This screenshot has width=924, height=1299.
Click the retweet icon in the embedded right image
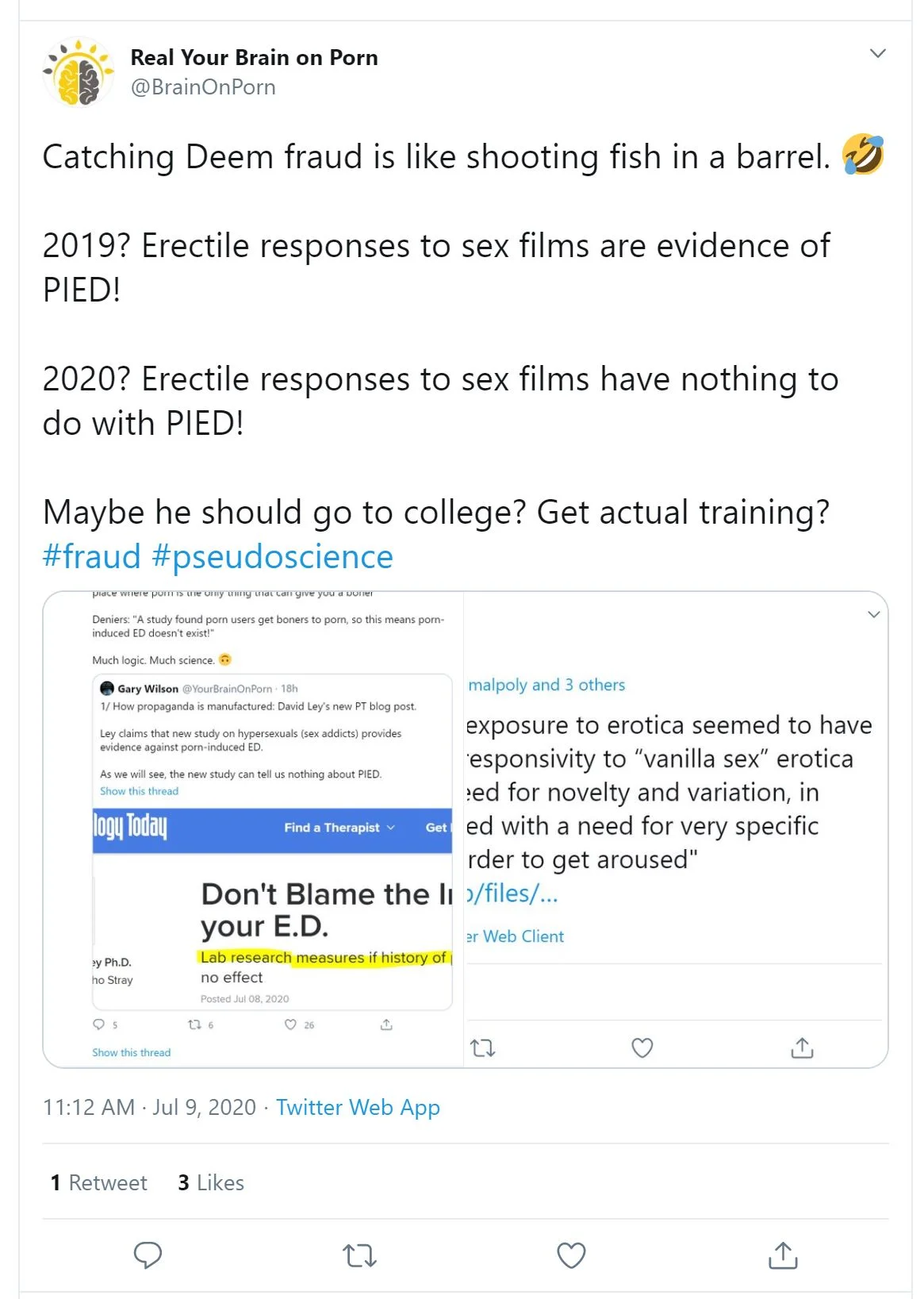pyautogui.click(x=483, y=1048)
